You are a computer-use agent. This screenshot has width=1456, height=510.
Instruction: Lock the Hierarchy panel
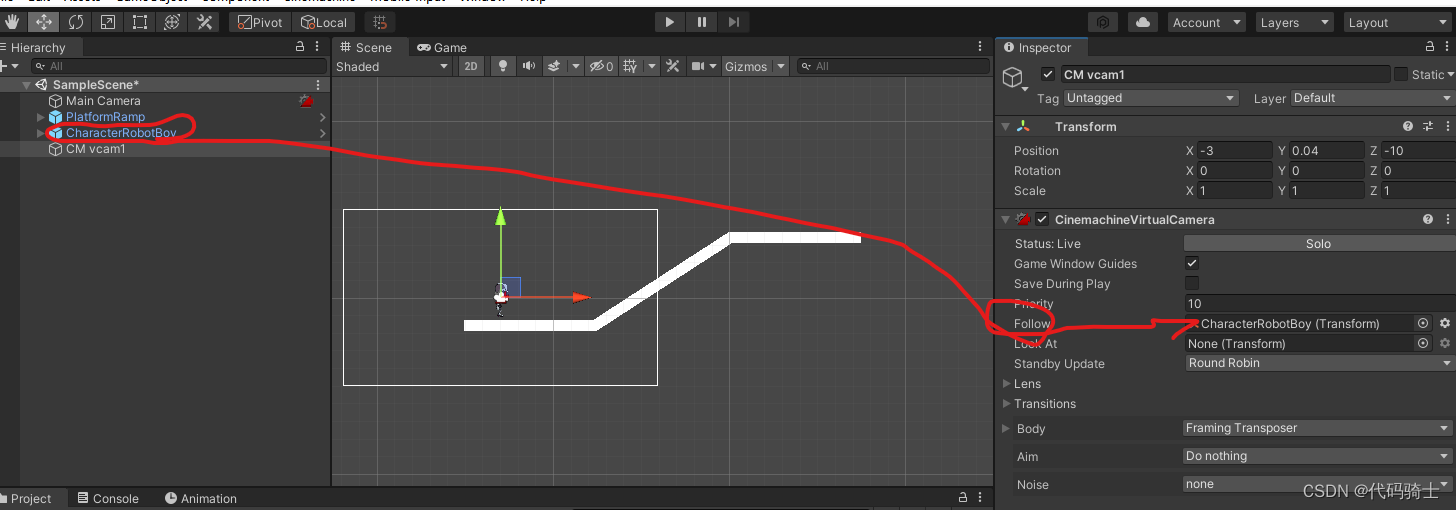[x=300, y=47]
